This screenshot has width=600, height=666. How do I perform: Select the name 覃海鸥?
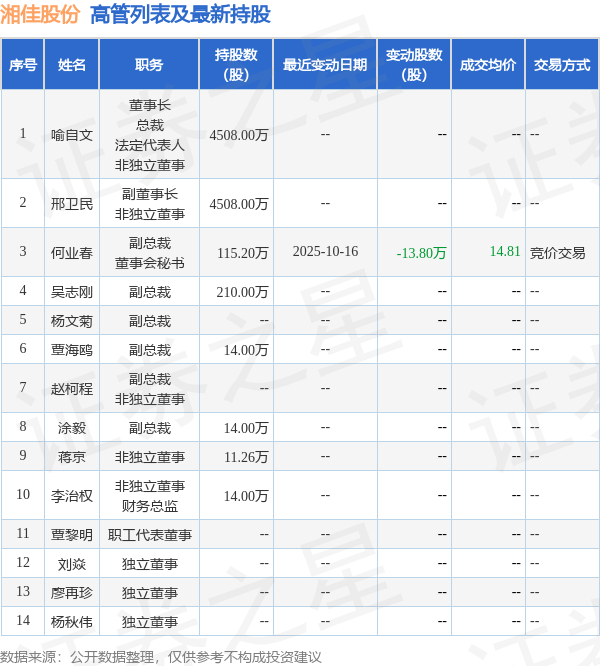[x=72, y=350]
